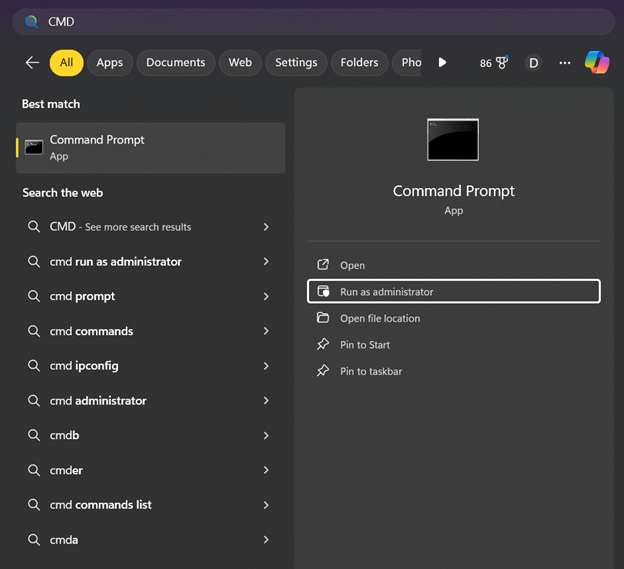Click the magnifier icon beside cmda
624x569 pixels.
coord(34,540)
